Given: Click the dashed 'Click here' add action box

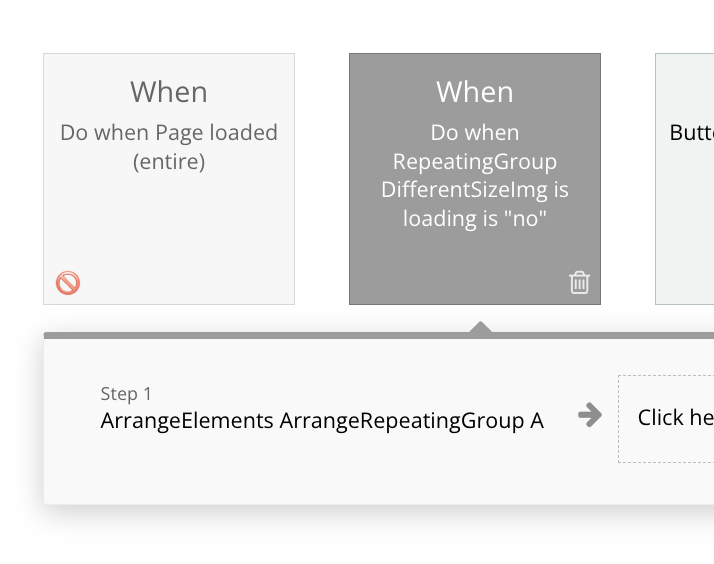Looking at the screenshot, I should pos(666,419).
